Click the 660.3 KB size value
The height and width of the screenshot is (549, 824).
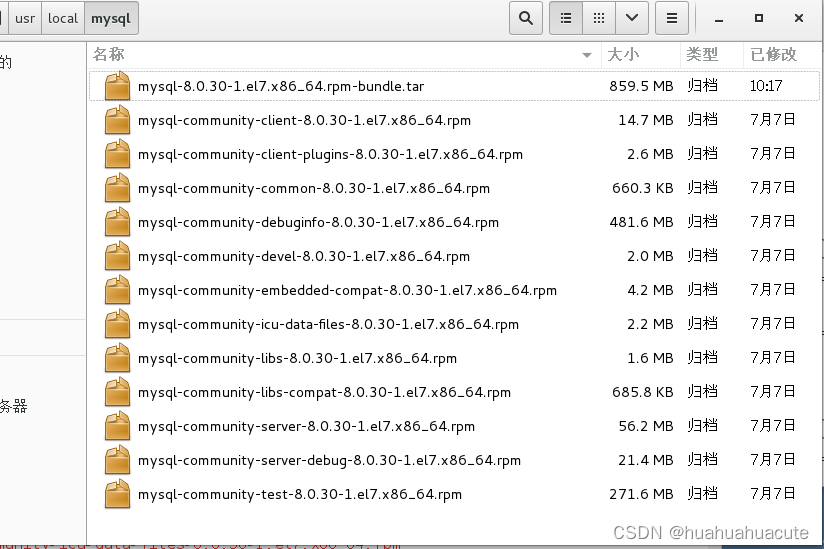click(643, 188)
